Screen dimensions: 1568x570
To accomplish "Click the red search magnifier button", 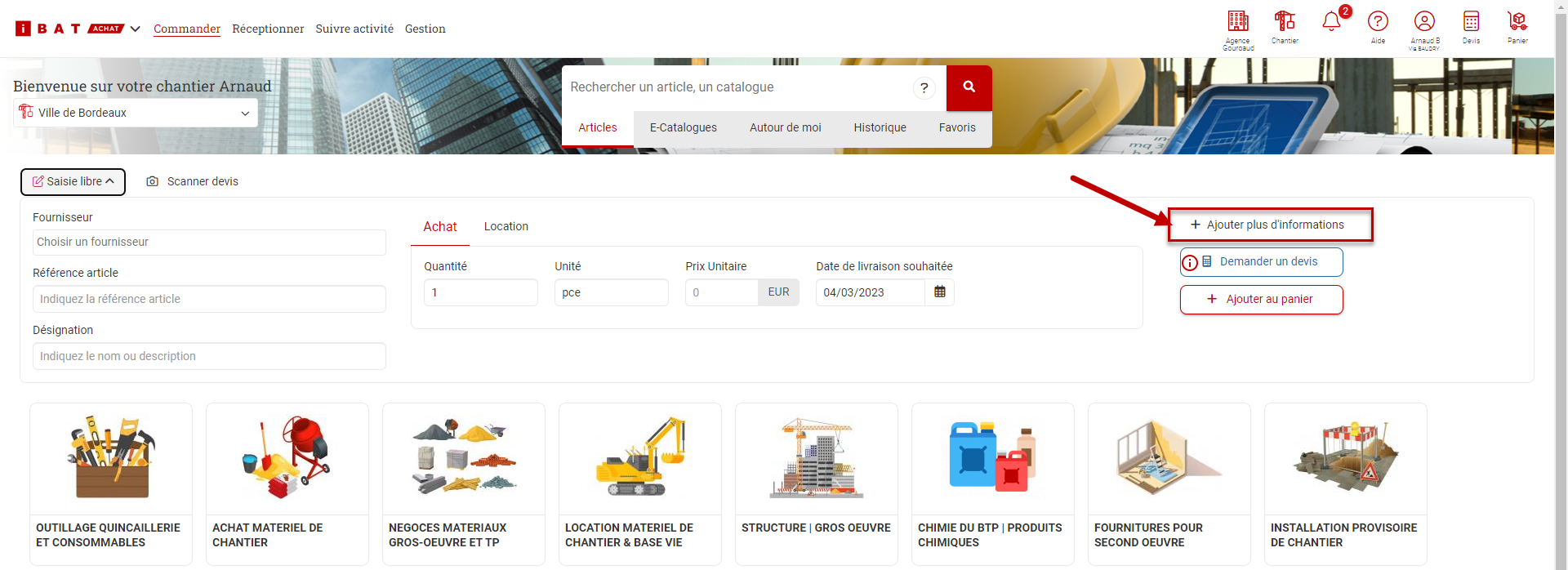I will (969, 87).
